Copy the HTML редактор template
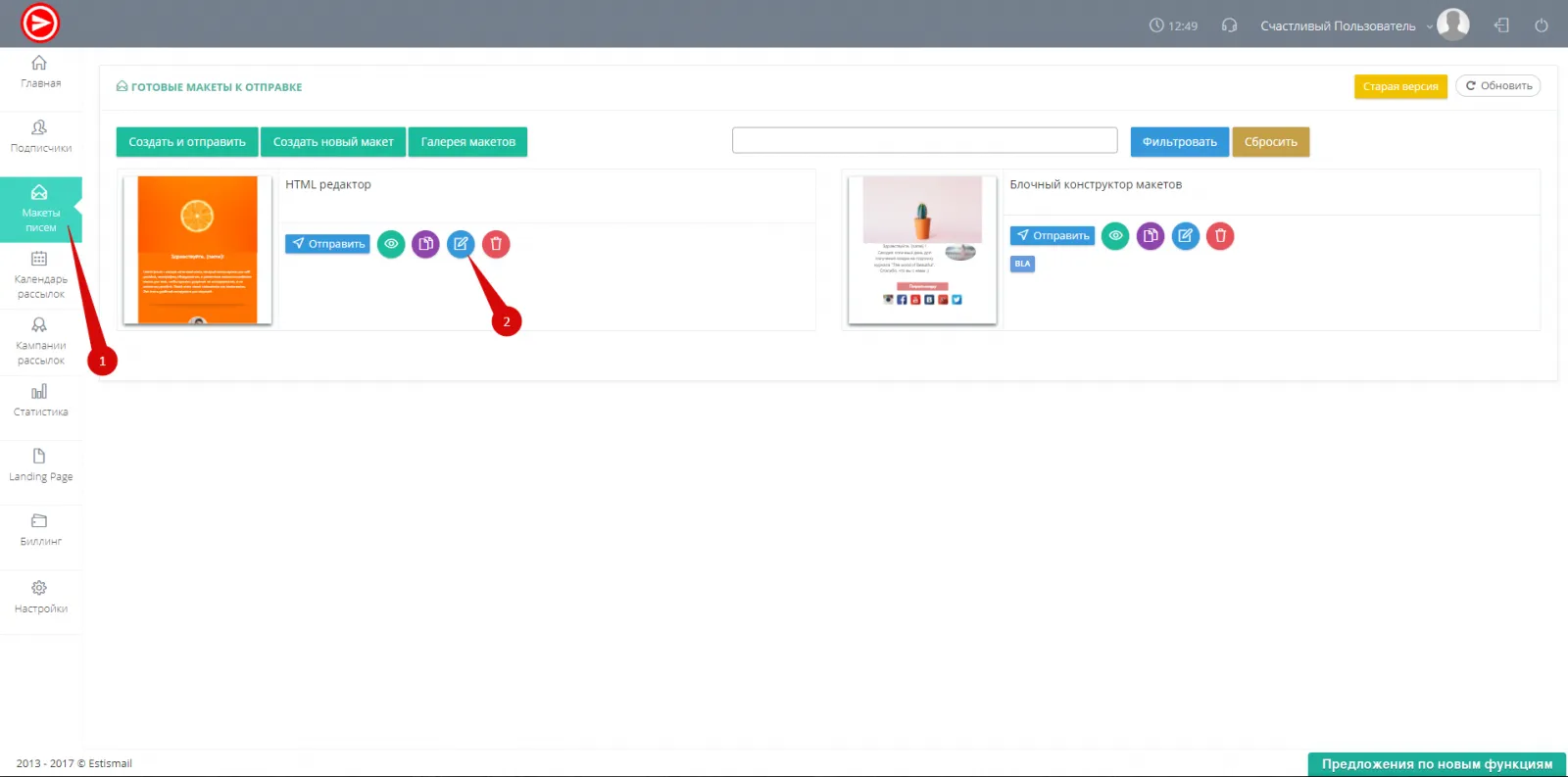The width and height of the screenshot is (1568, 777). pos(425,244)
